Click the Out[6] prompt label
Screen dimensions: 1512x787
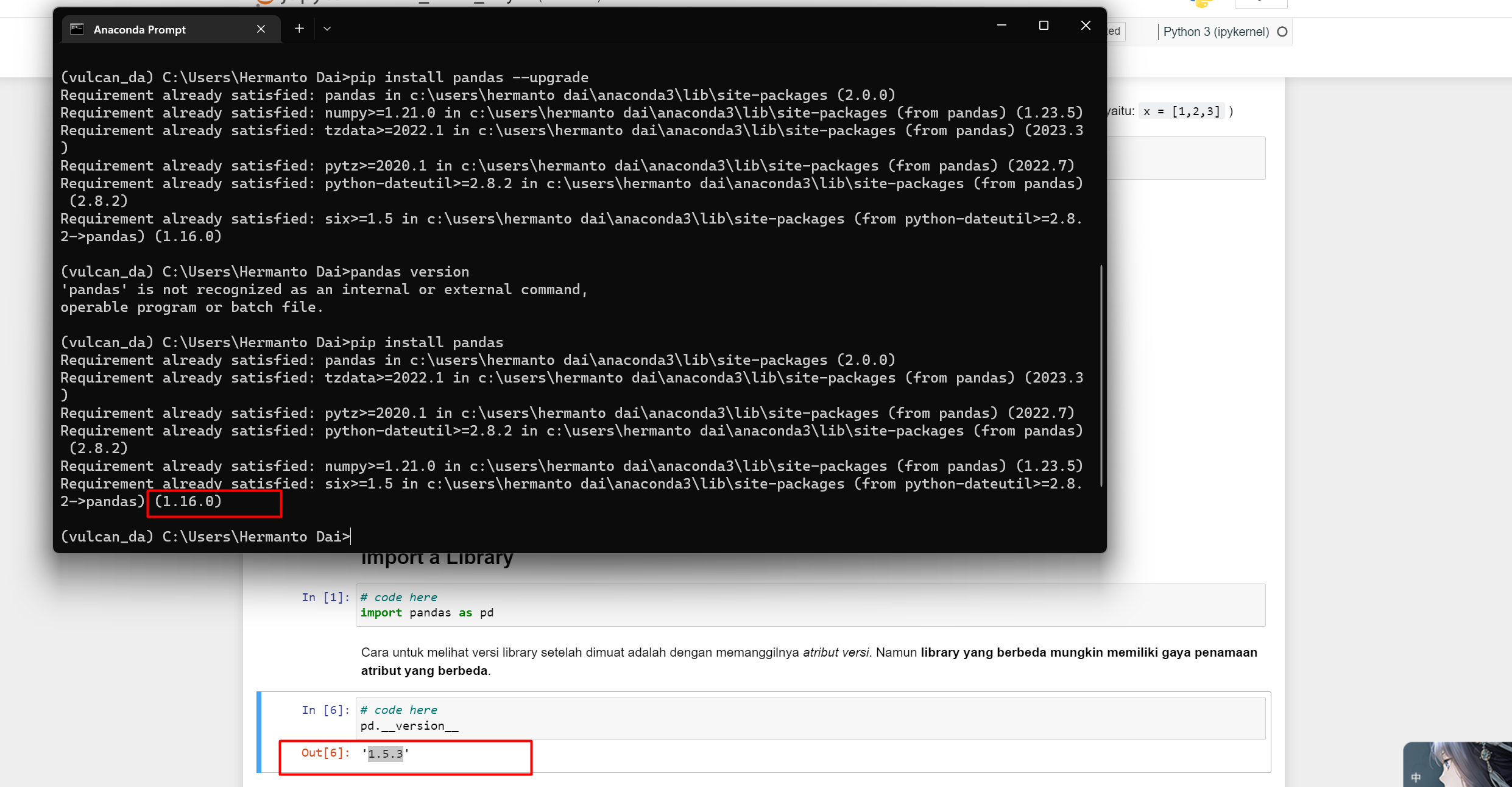tap(325, 753)
